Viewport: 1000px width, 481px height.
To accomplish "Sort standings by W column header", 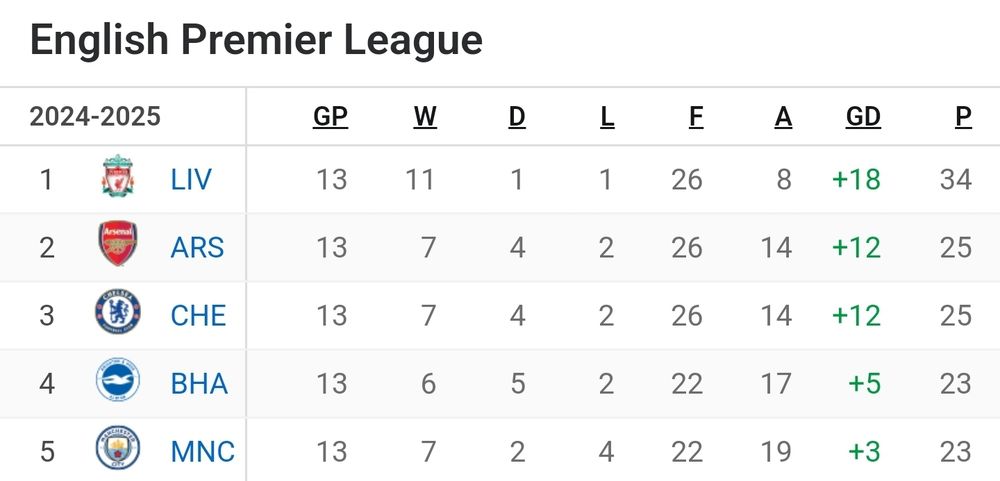I will point(425,117).
